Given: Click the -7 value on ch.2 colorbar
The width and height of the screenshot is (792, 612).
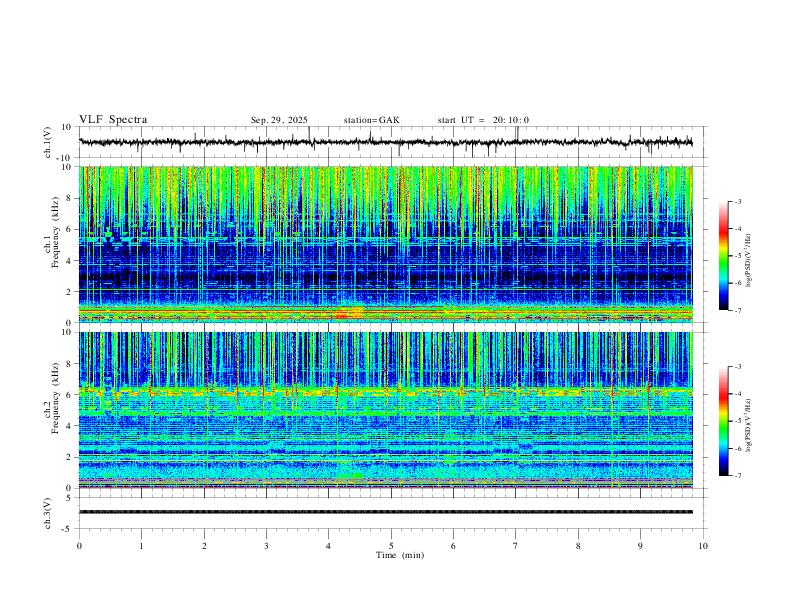Looking at the screenshot, I should (x=737, y=476).
